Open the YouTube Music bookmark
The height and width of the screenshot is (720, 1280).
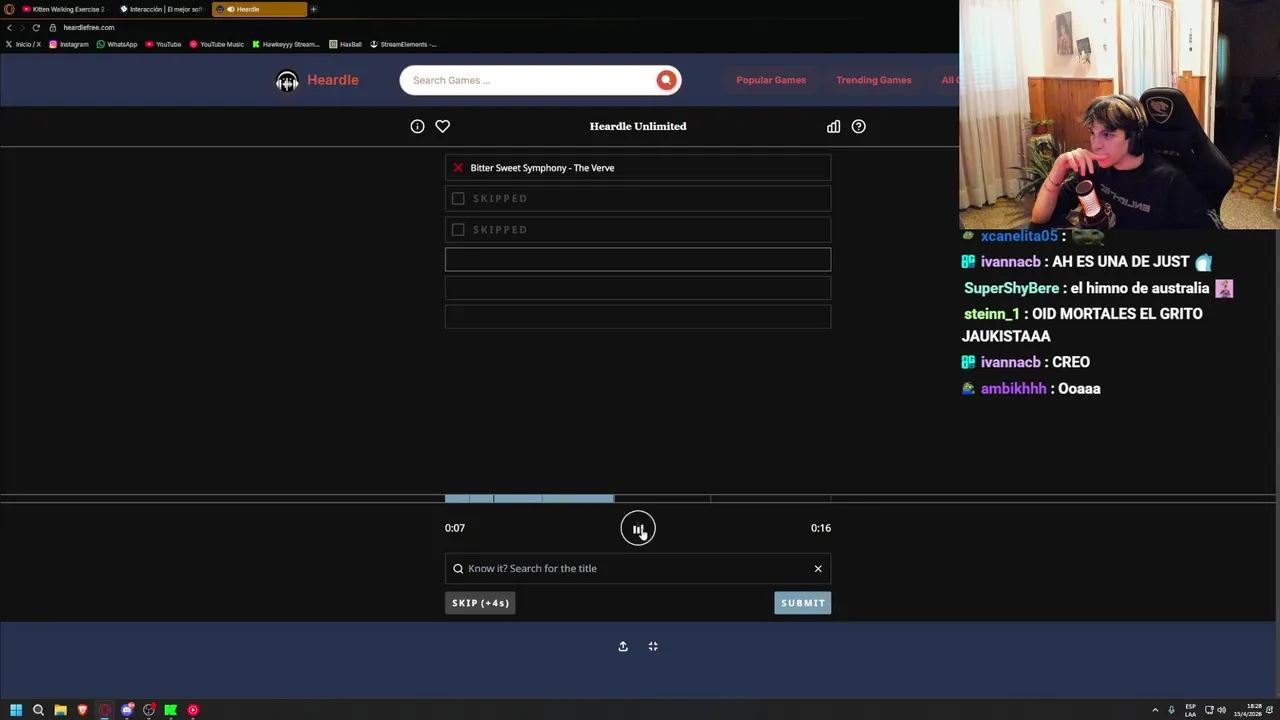[216, 44]
